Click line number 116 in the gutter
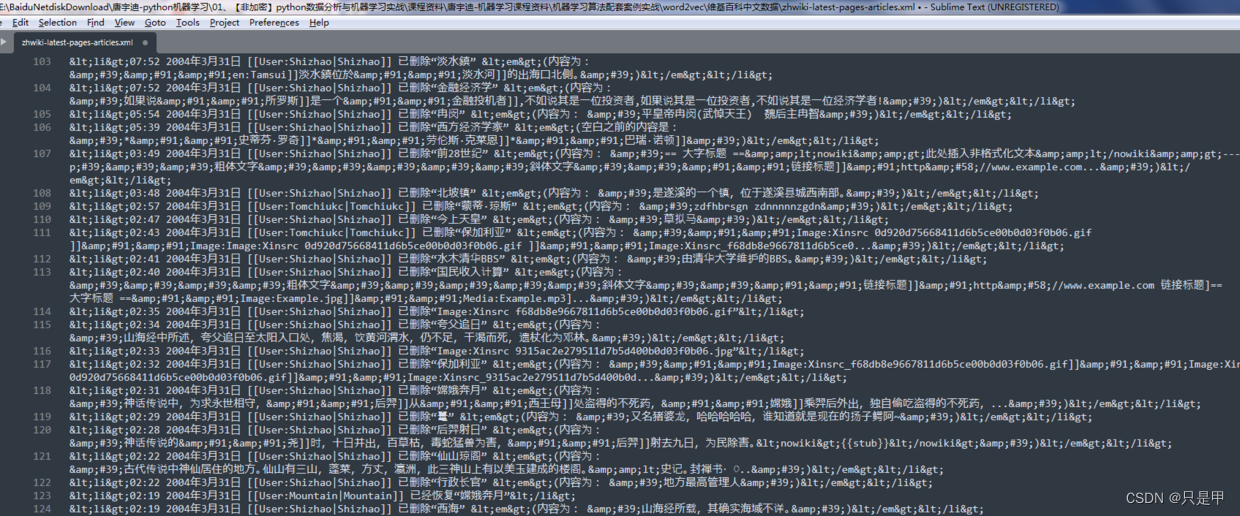This screenshot has width=1240, height=516. tap(41, 350)
